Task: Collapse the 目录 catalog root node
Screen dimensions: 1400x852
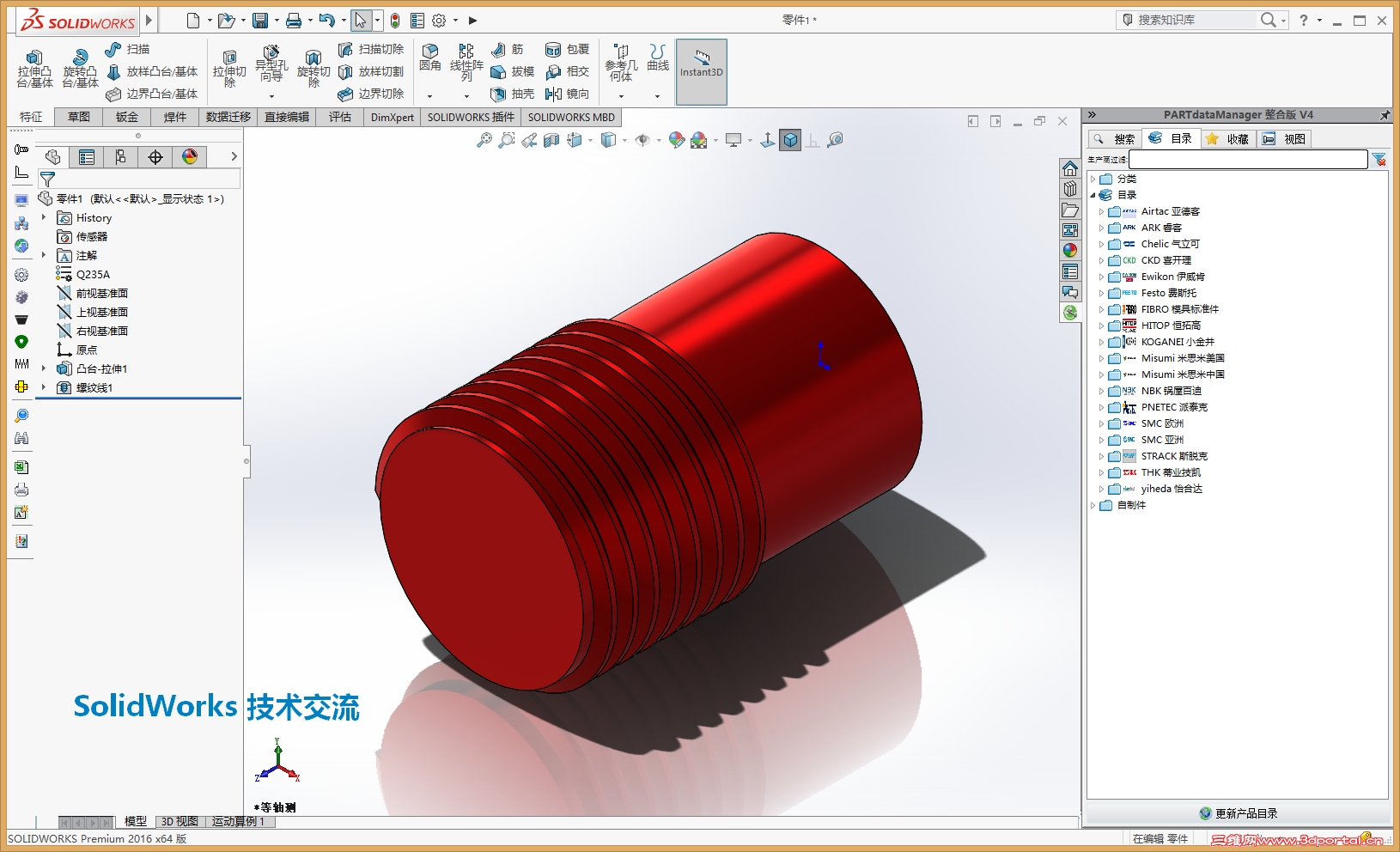Action: pyautogui.click(x=1093, y=195)
